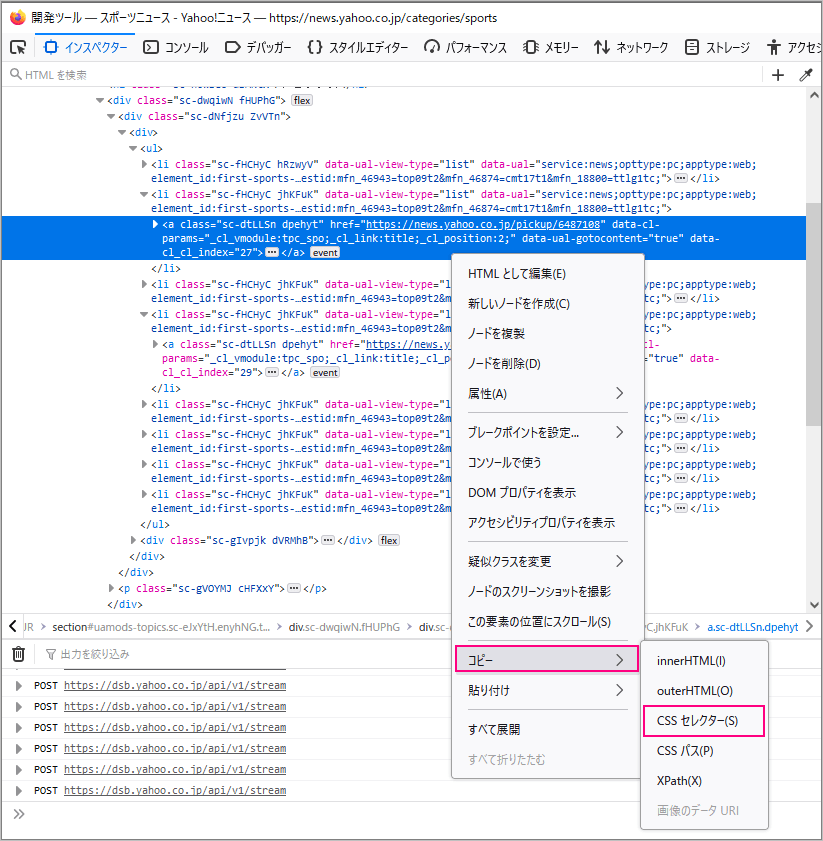Expand the selected anchor node with index 27
Image resolution: width=823 pixels, height=841 pixels.
(x=155, y=224)
